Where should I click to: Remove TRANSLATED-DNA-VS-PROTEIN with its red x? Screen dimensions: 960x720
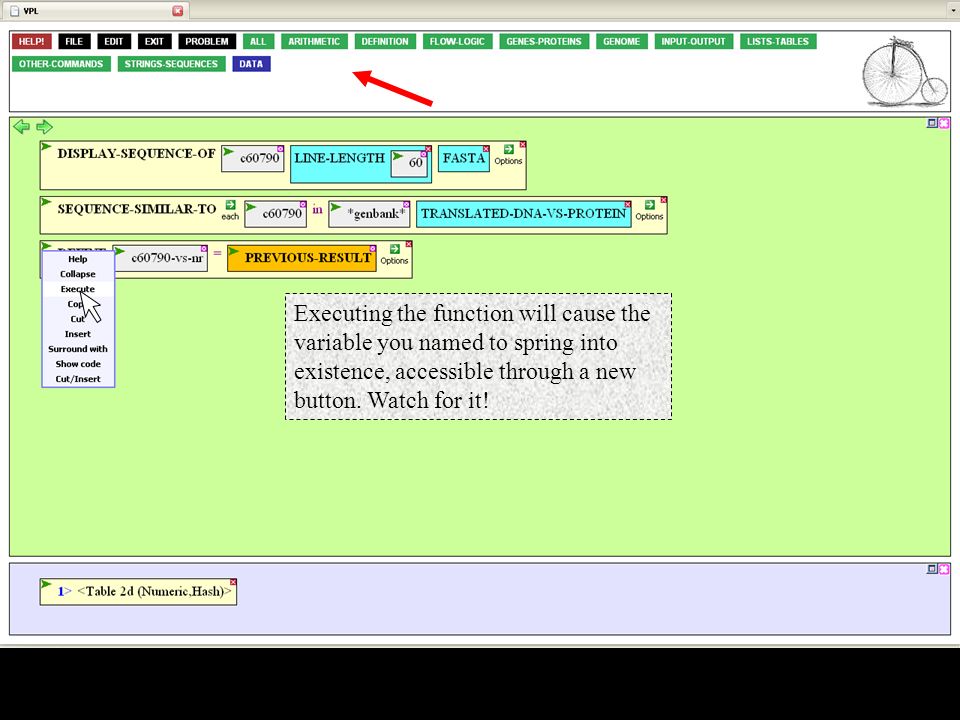pos(628,204)
